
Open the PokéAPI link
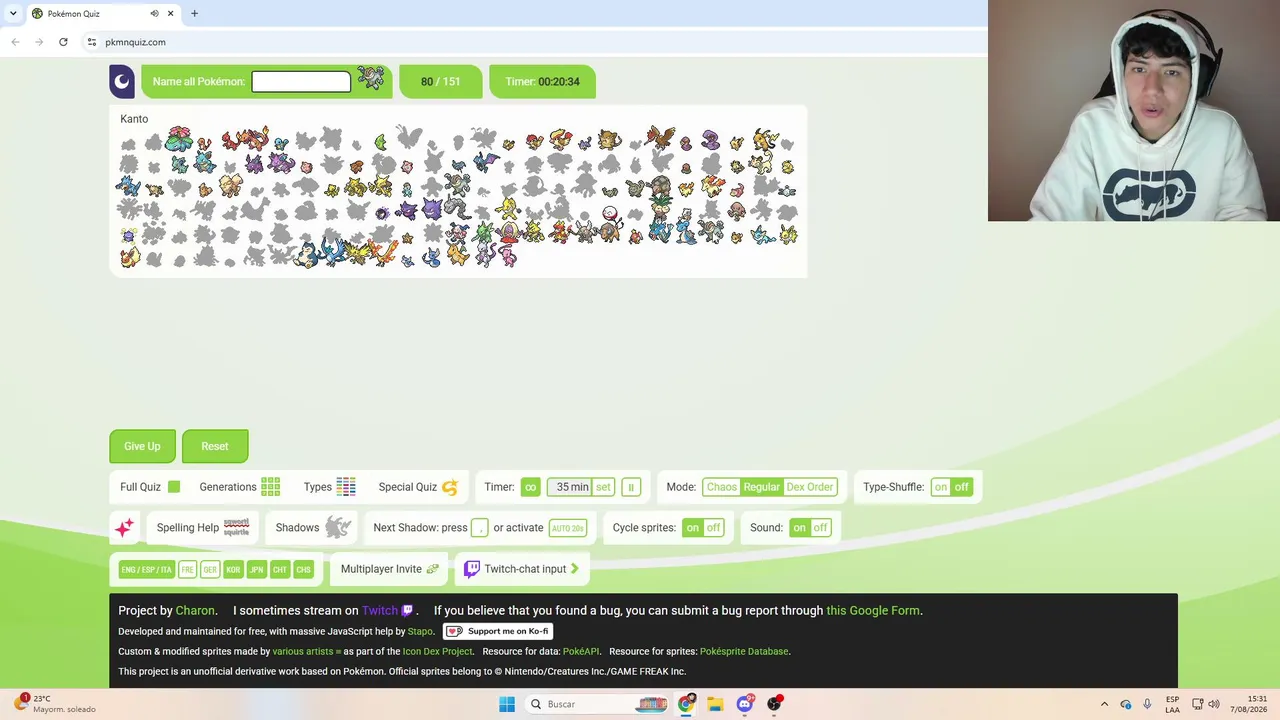(581, 651)
